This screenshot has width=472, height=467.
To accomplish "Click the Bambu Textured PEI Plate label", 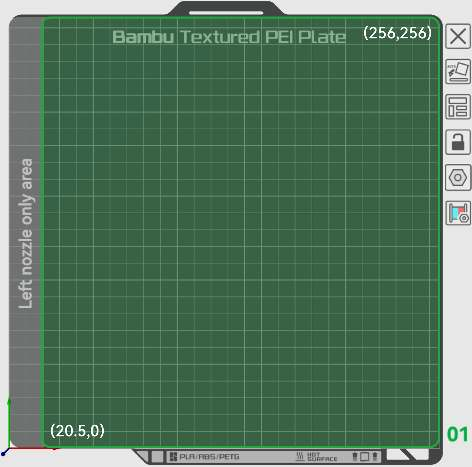I will click(x=229, y=37).
